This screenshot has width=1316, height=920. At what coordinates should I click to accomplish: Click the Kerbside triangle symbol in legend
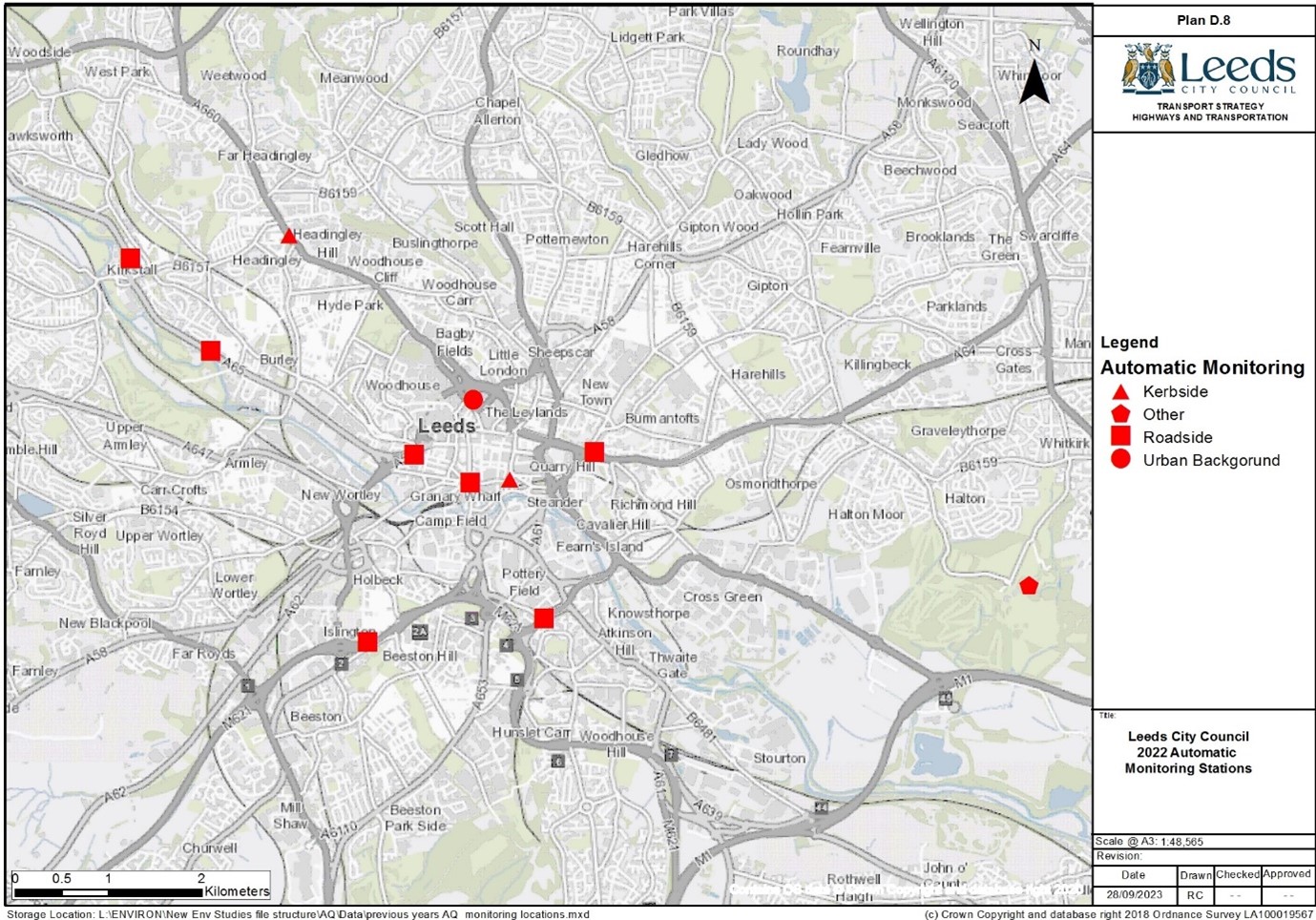click(1121, 391)
